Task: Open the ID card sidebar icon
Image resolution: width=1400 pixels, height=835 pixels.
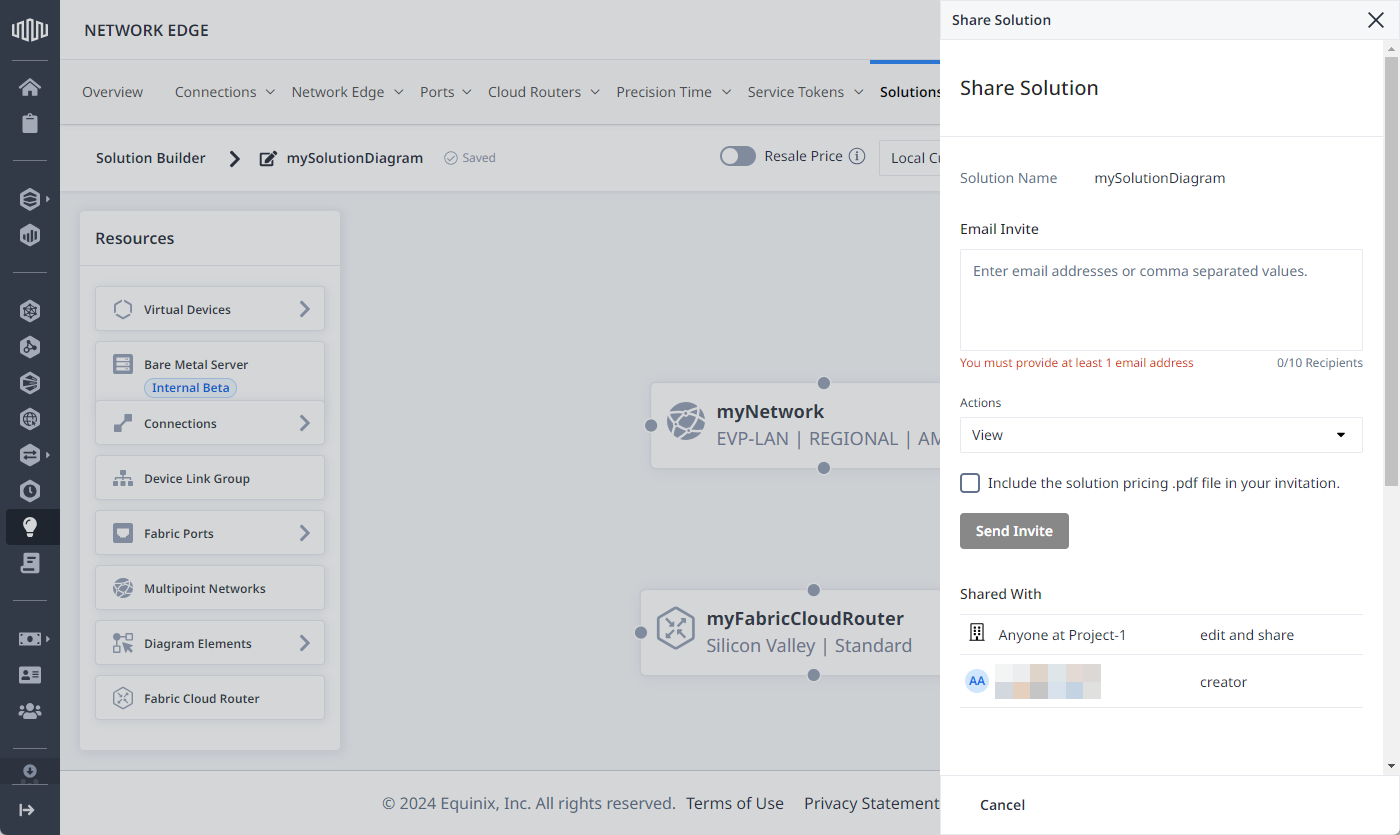Action: [x=29, y=675]
